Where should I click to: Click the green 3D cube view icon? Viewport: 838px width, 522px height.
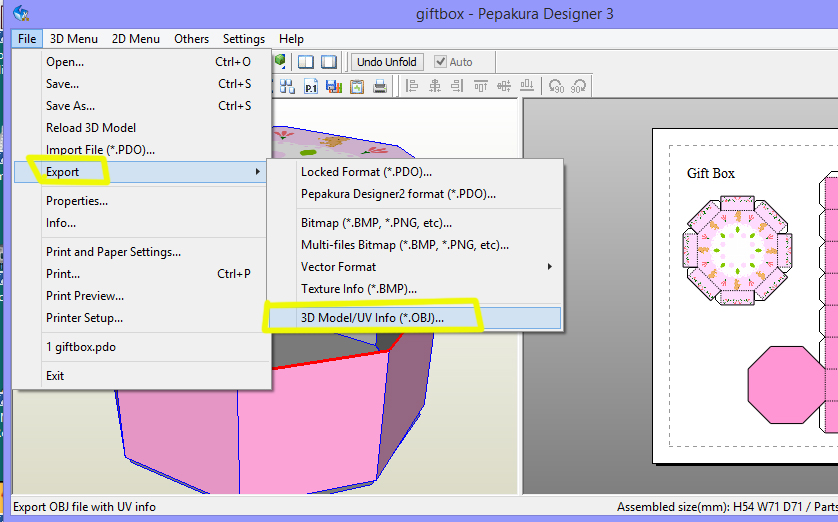pyautogui.click(x=280, y=60)
